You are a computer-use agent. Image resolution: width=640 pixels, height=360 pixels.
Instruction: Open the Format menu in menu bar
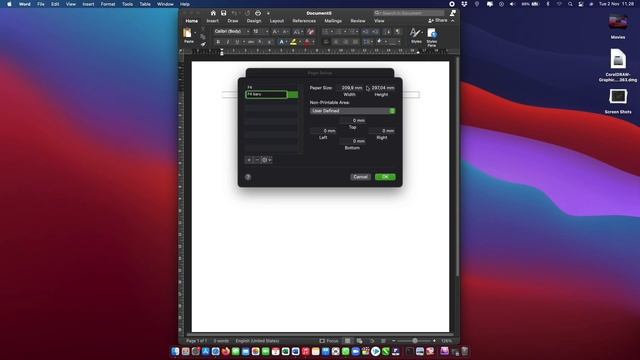[x=108, y=4]
